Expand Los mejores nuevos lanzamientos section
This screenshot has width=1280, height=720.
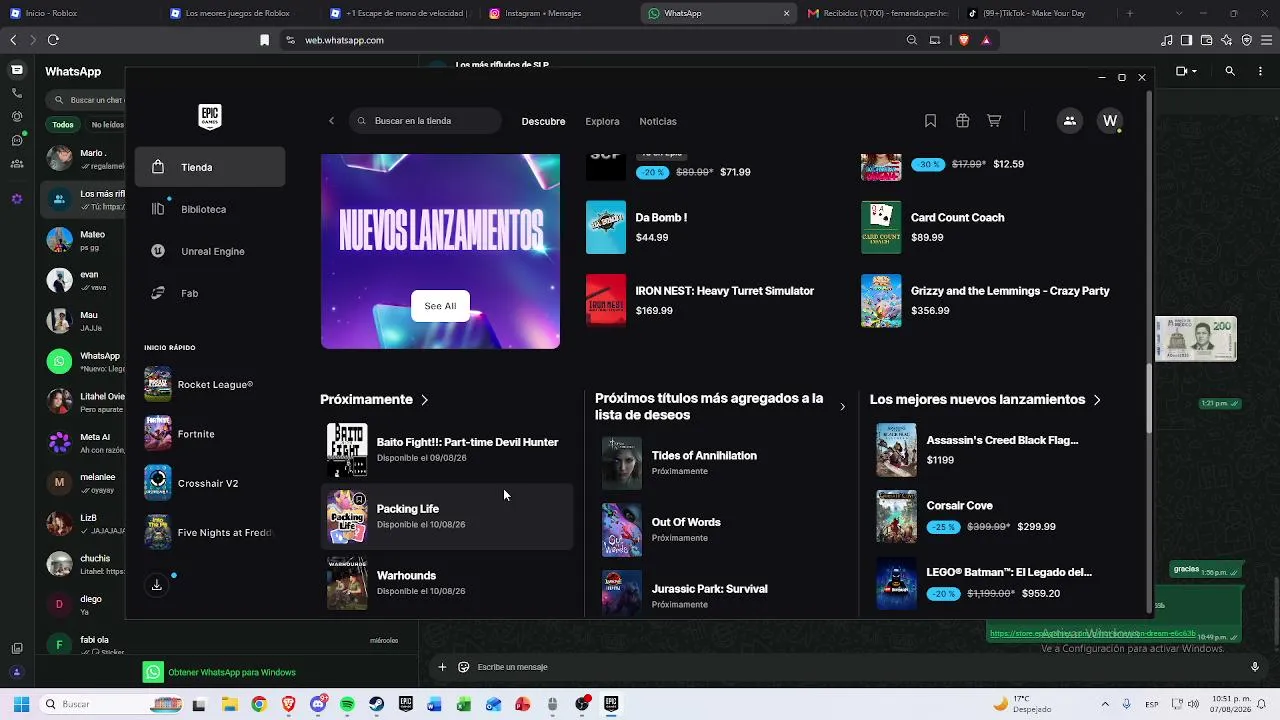point(1097,400)
